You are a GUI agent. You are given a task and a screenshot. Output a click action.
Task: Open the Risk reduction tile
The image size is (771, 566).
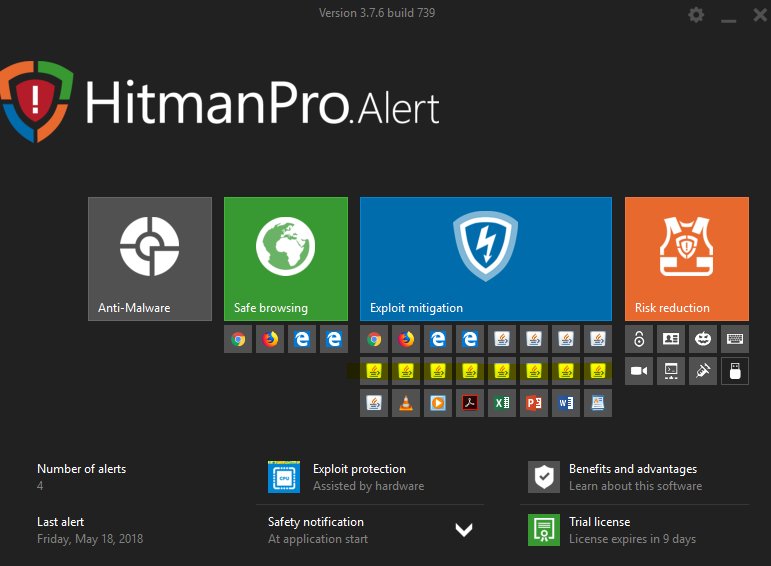point(687,259)
